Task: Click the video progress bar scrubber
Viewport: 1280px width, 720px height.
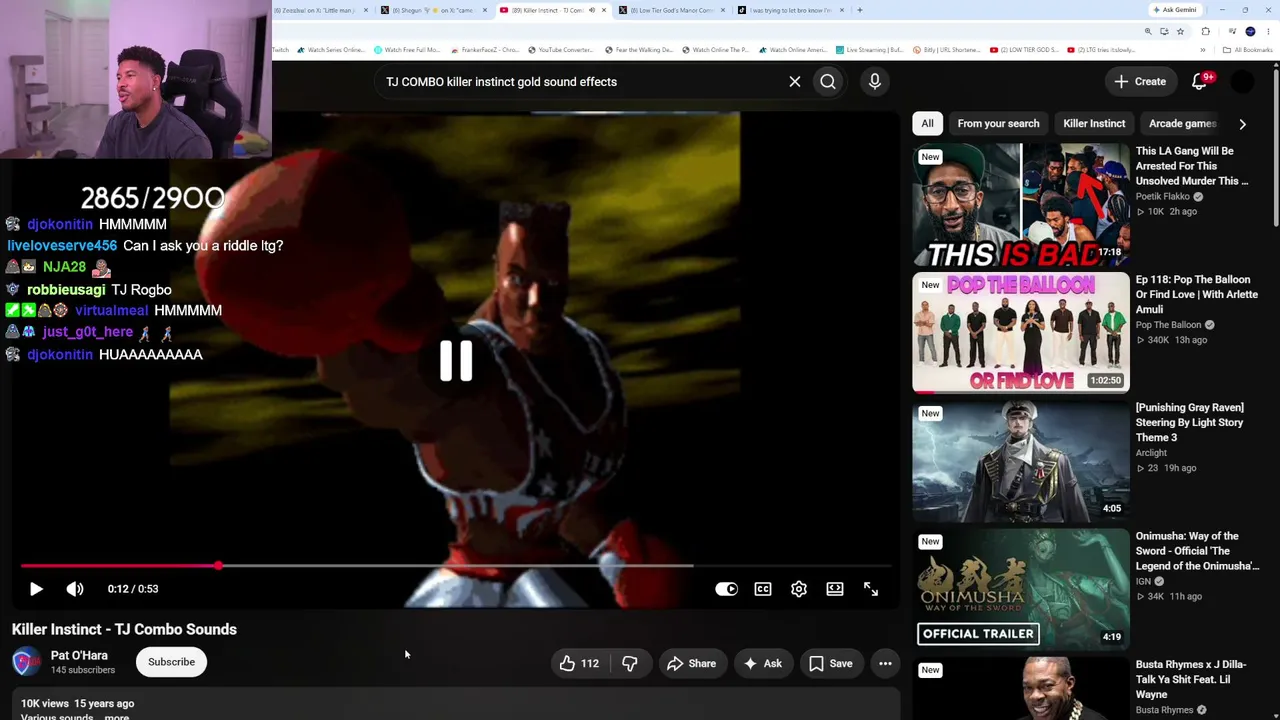Action: tap(218, 566)
